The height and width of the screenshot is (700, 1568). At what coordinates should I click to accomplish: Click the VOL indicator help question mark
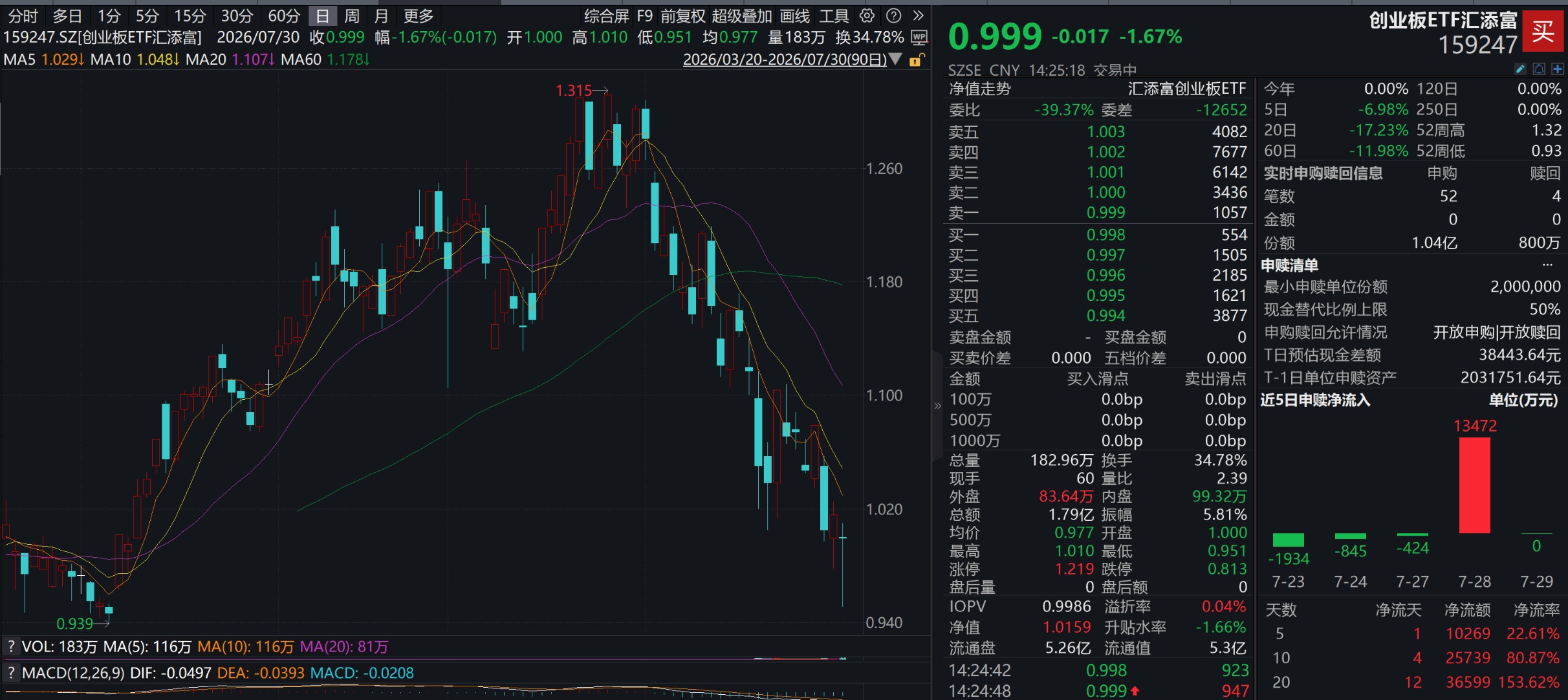[10, 646]
